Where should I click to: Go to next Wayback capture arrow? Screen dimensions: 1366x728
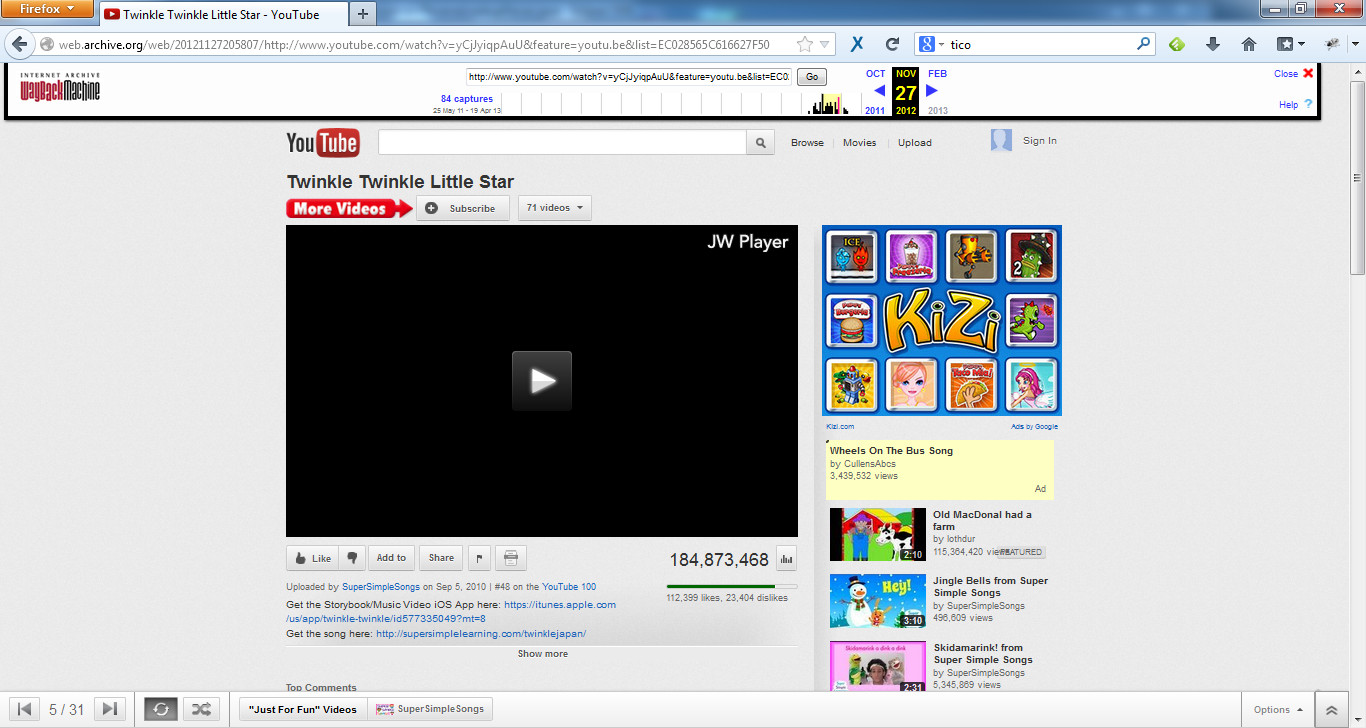[932, 91]
